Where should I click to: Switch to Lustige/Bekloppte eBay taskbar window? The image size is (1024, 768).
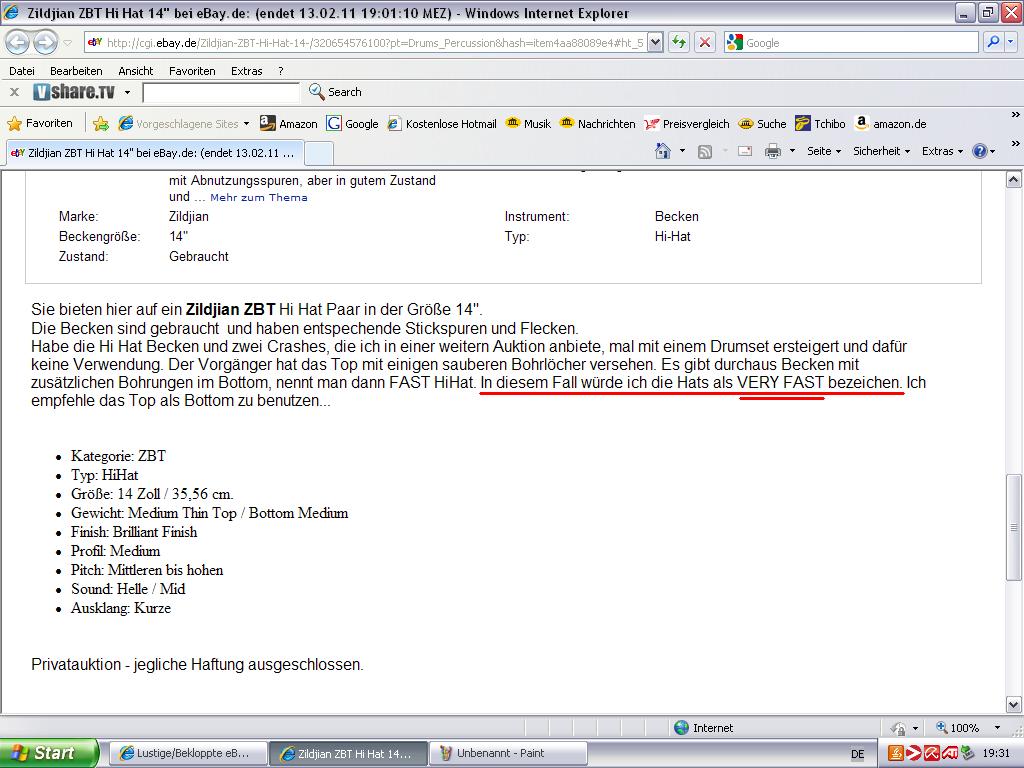coord(187,753)
